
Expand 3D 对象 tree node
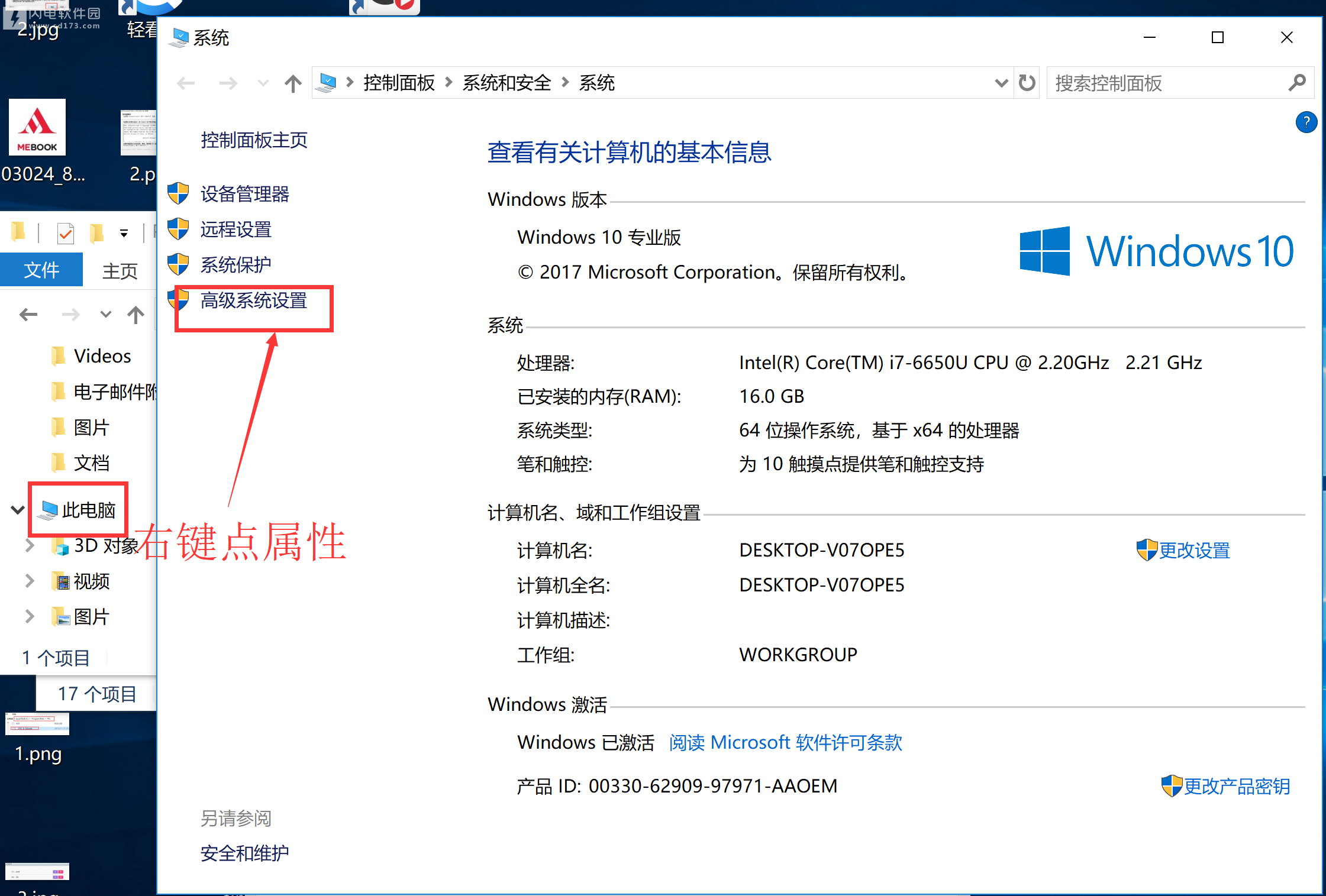coord(30,545)
